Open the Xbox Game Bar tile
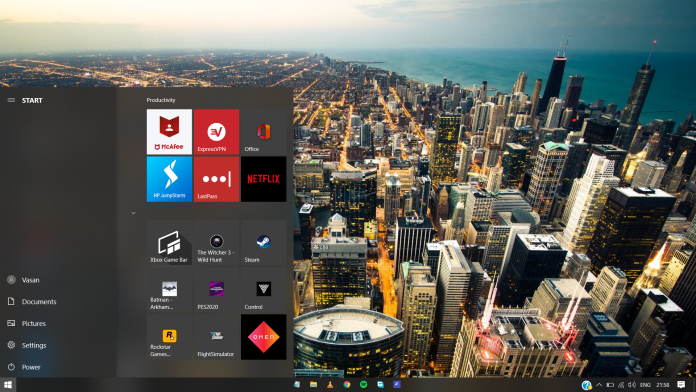The width and height of the screenshot is (696, 392). [169, 243]
